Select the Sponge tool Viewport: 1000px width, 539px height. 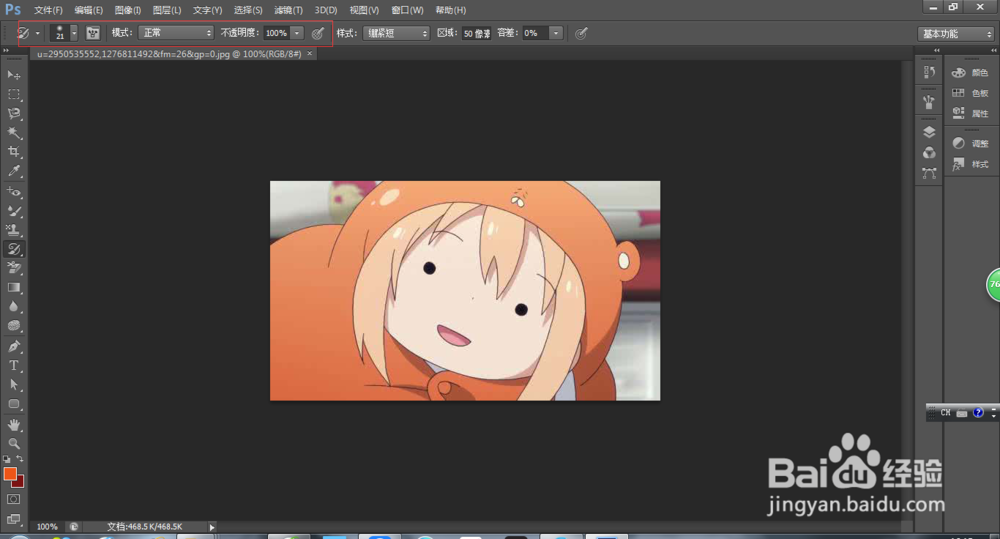point(13,326)
